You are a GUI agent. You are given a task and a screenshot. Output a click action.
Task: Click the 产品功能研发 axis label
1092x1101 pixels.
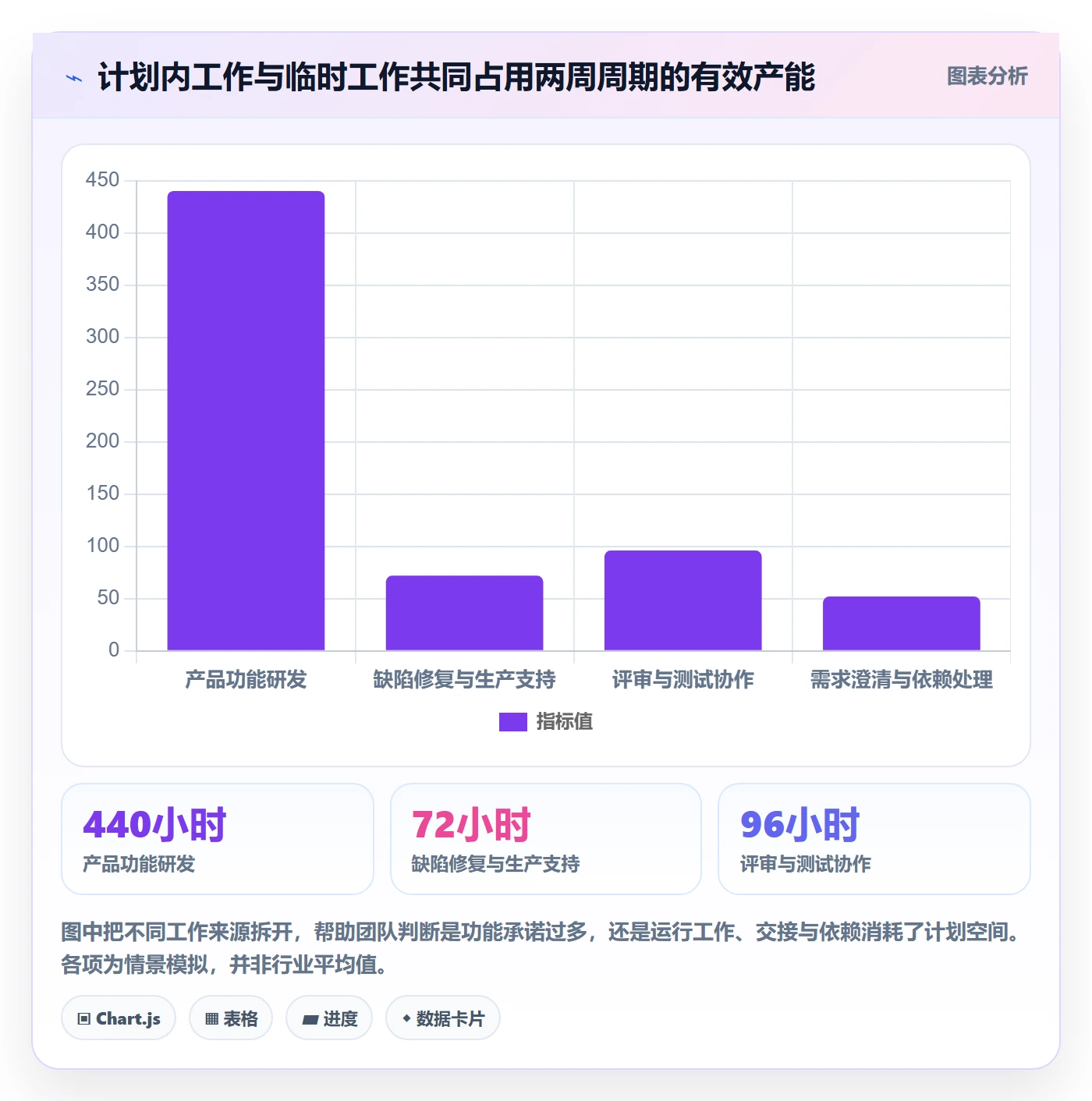[x=246, y=680]
